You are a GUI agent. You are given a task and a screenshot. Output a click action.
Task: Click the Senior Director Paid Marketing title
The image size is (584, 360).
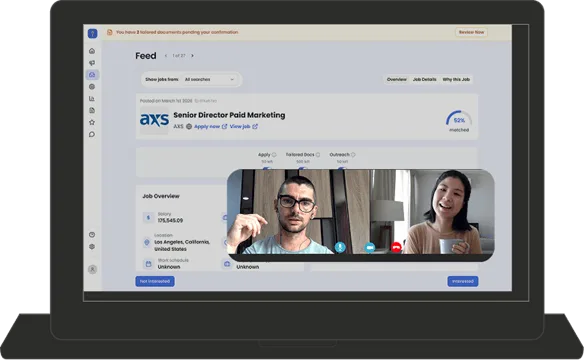229,115
